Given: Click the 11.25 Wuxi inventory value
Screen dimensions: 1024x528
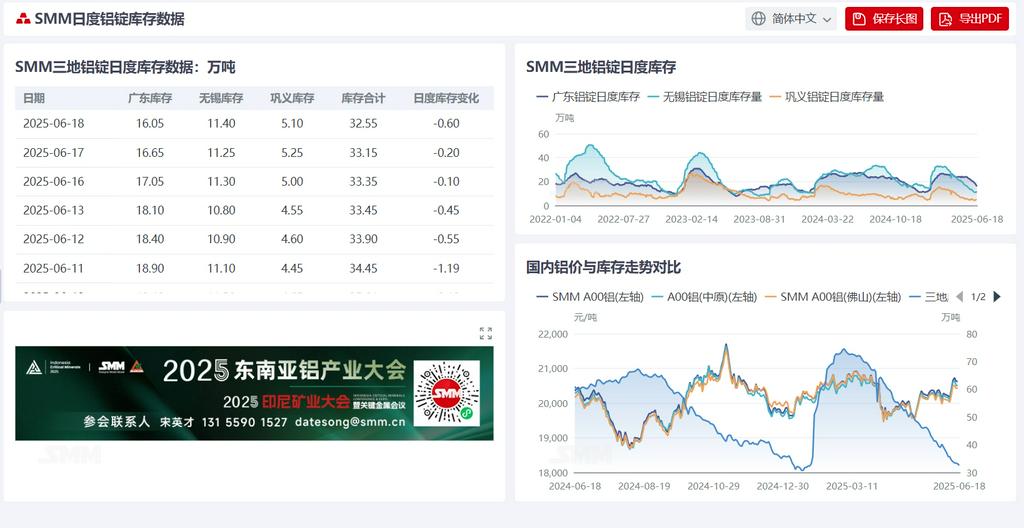Looking at the screenshot, I should point(221,152).
